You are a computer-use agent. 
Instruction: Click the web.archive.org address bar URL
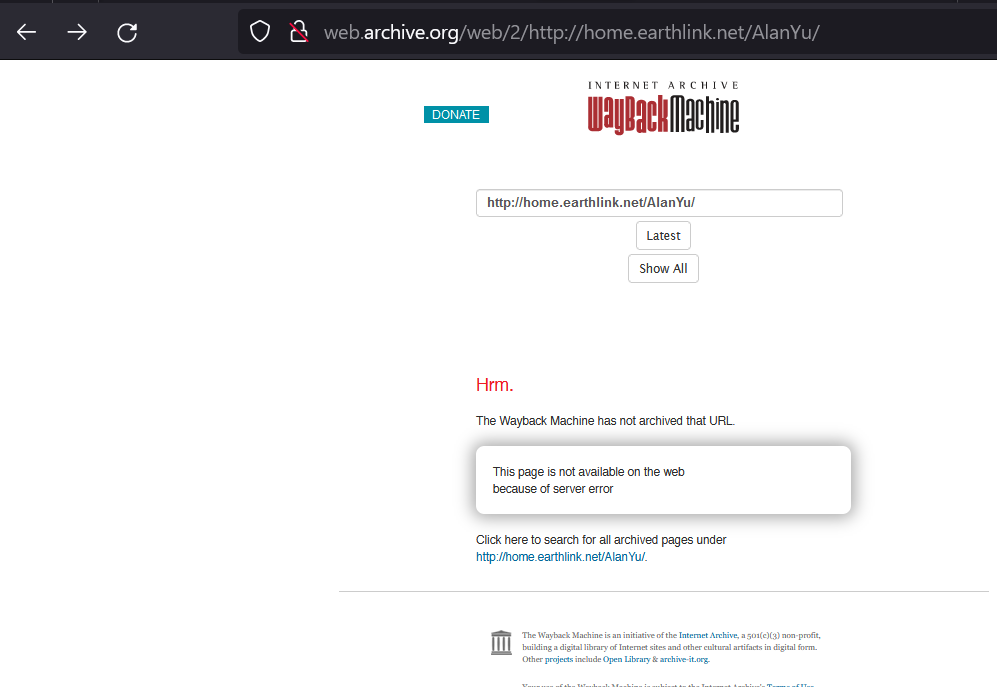click(x=572, y=32)
